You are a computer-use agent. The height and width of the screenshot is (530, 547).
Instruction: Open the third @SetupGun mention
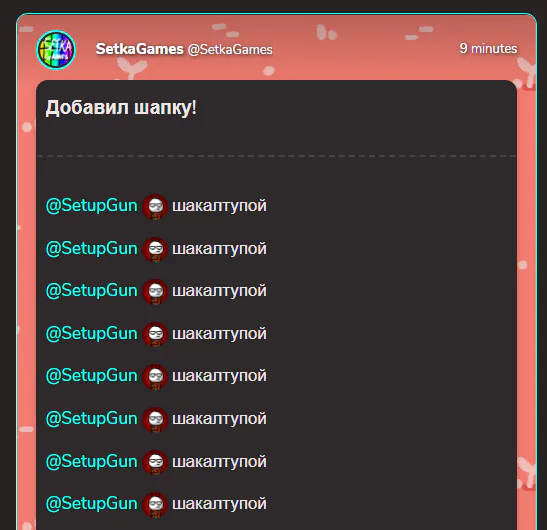point(92,291)
